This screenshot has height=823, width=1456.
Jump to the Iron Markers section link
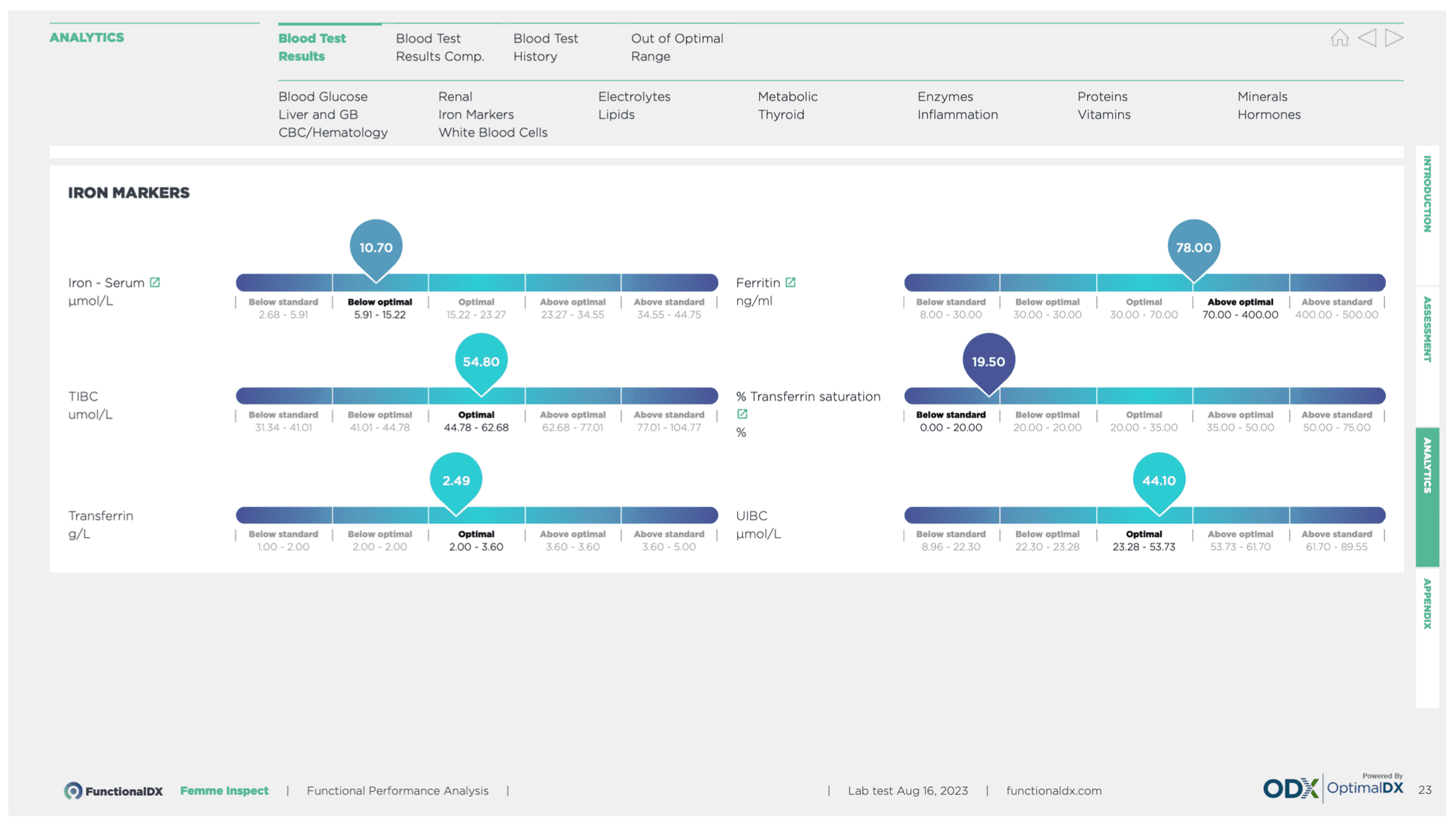click(475, 114)
